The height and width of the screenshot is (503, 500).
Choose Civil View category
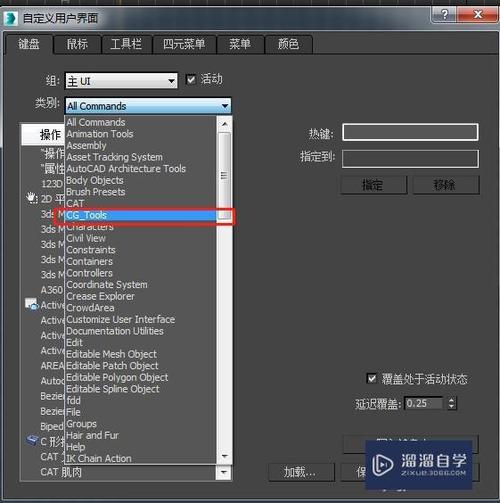tap(86, 238)
